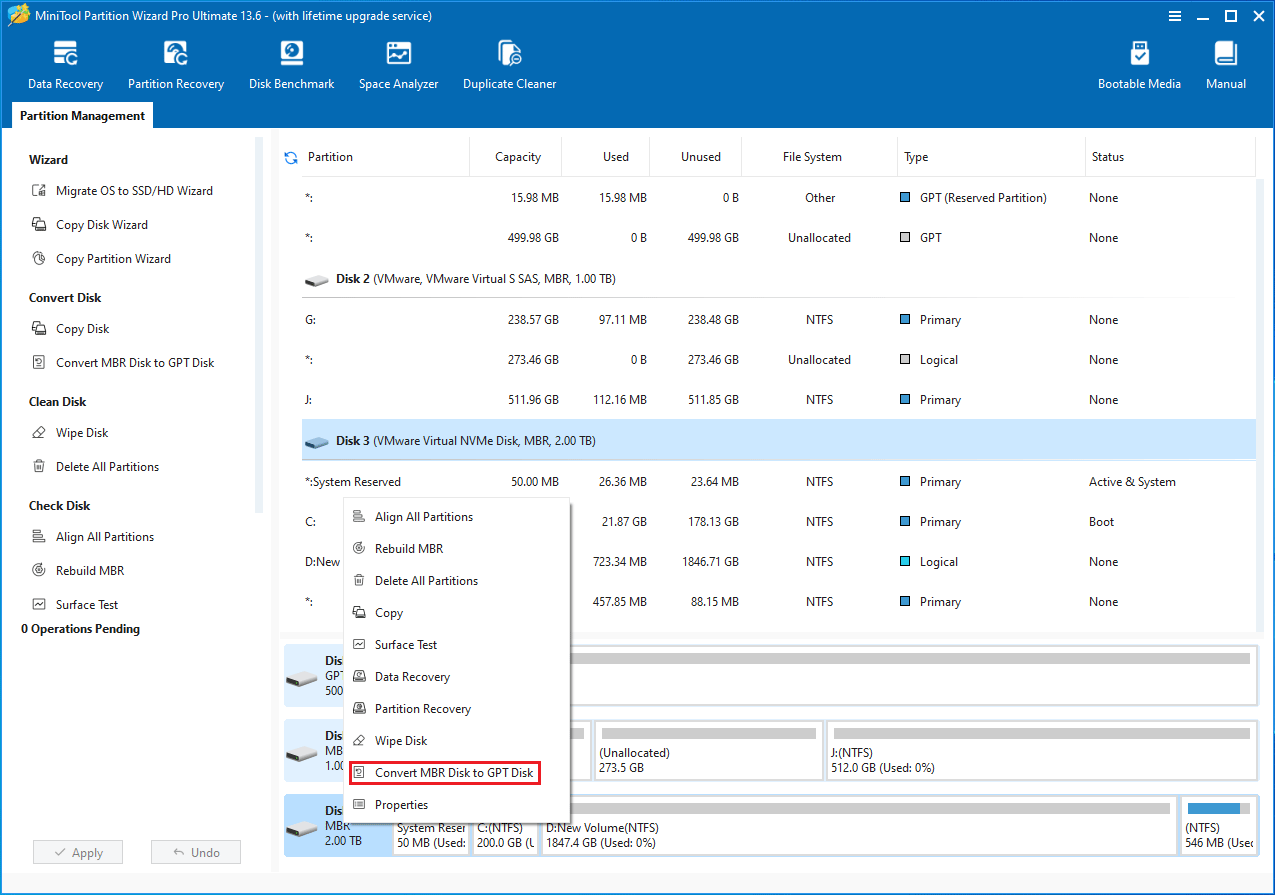Switch to Partition Management tab
Screen dimensions: 1275x895
pos(83,116)
